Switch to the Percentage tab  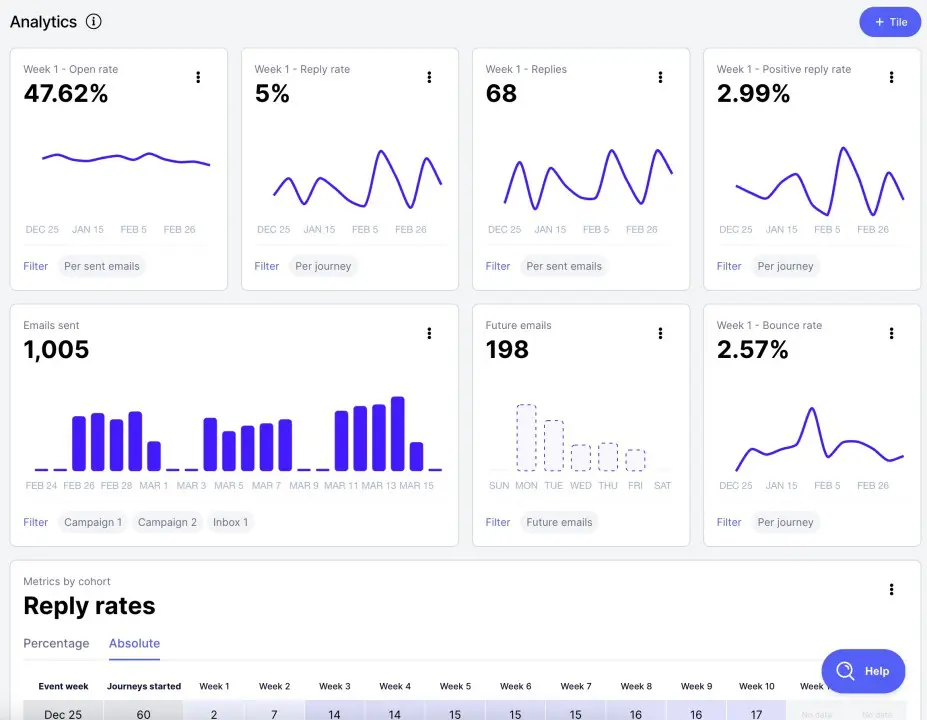tap(56, 643)
